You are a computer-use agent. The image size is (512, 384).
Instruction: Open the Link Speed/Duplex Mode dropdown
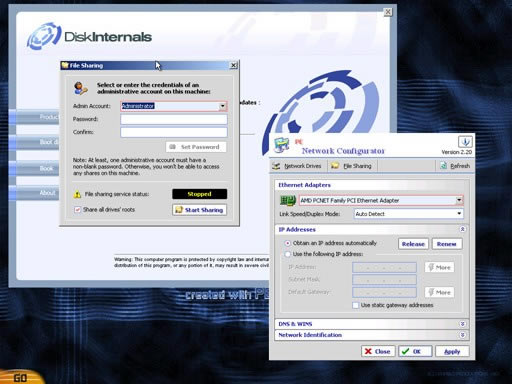[459, 214]
